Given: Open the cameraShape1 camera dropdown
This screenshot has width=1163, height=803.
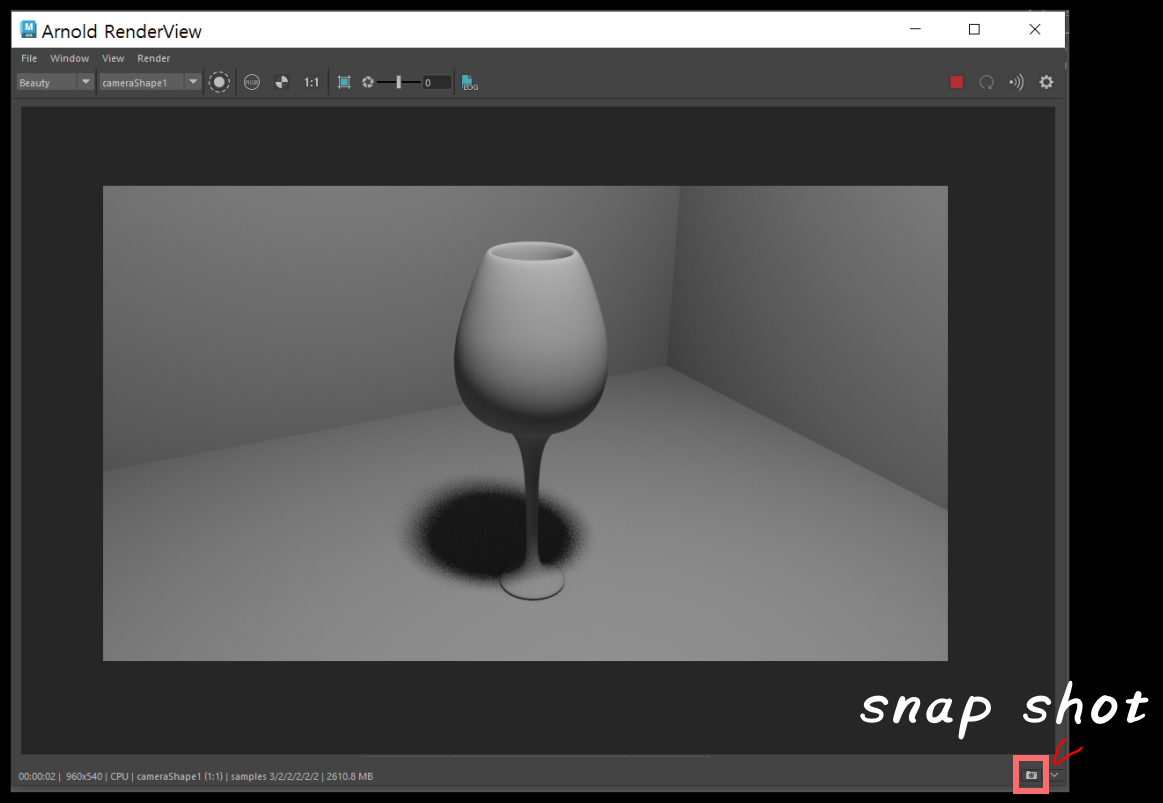Looking at the screenshot, I should 150,82.
